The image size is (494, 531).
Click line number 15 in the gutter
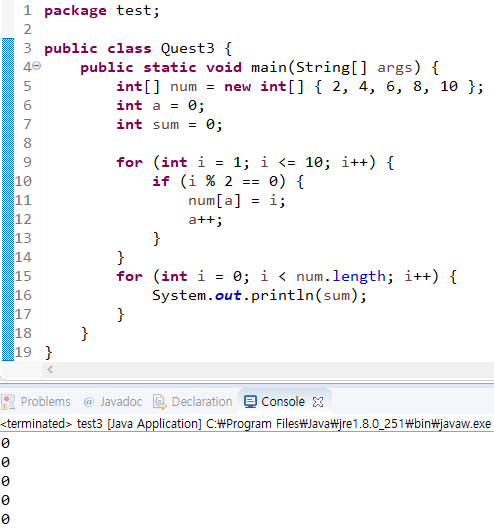tap(23, 276)
